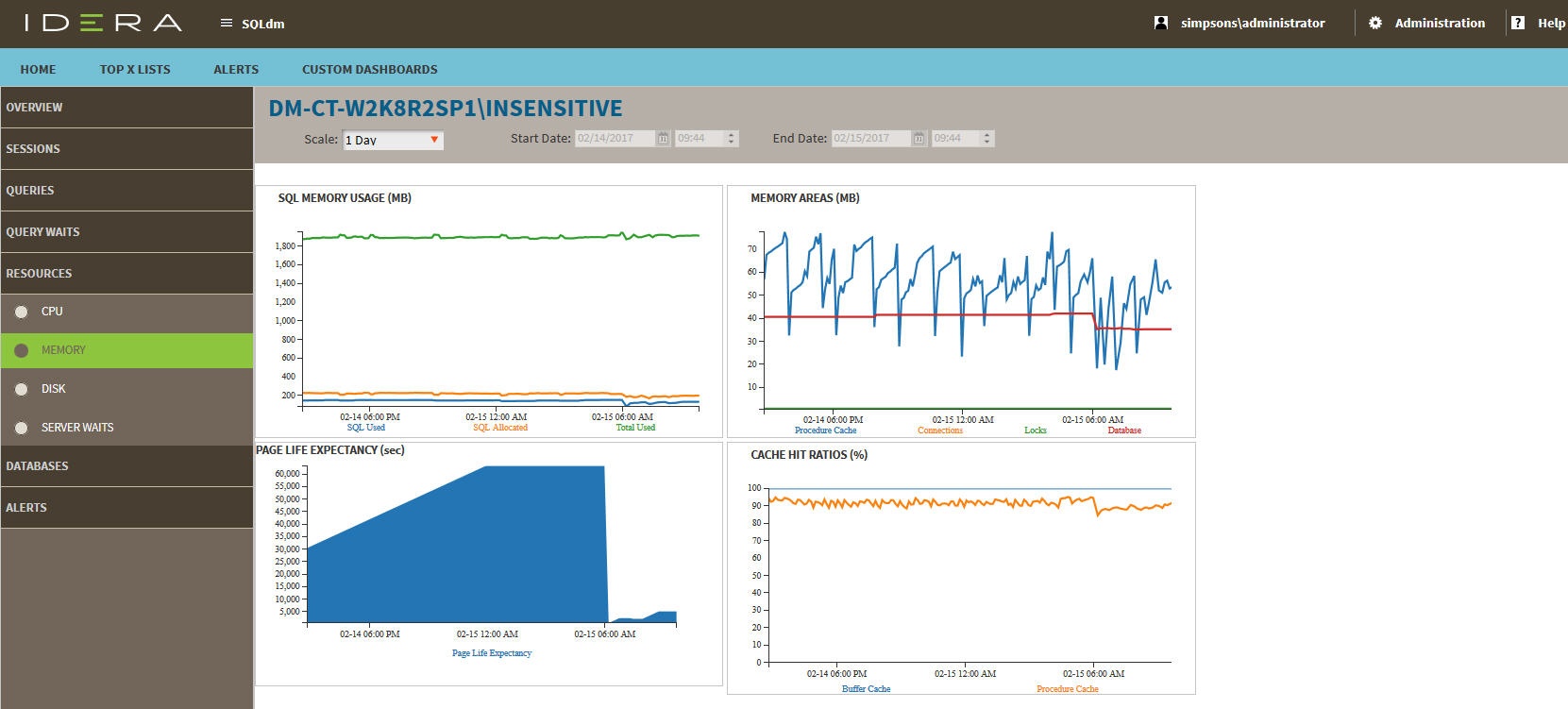
Task: Click the user profile icon
Action: click(1161, 23)
